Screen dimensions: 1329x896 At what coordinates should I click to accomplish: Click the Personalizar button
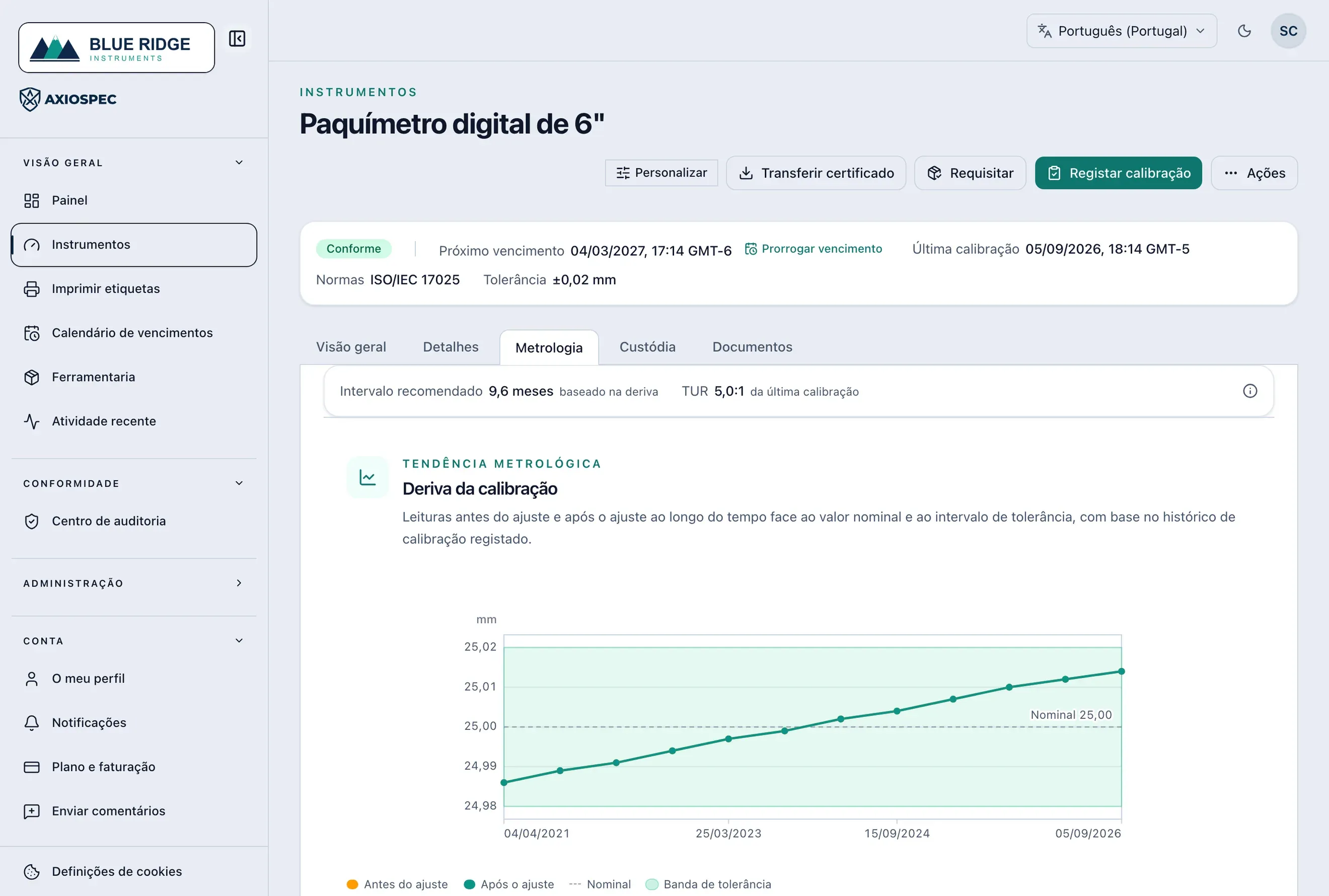pyautogui.click(x=661, y=173)
